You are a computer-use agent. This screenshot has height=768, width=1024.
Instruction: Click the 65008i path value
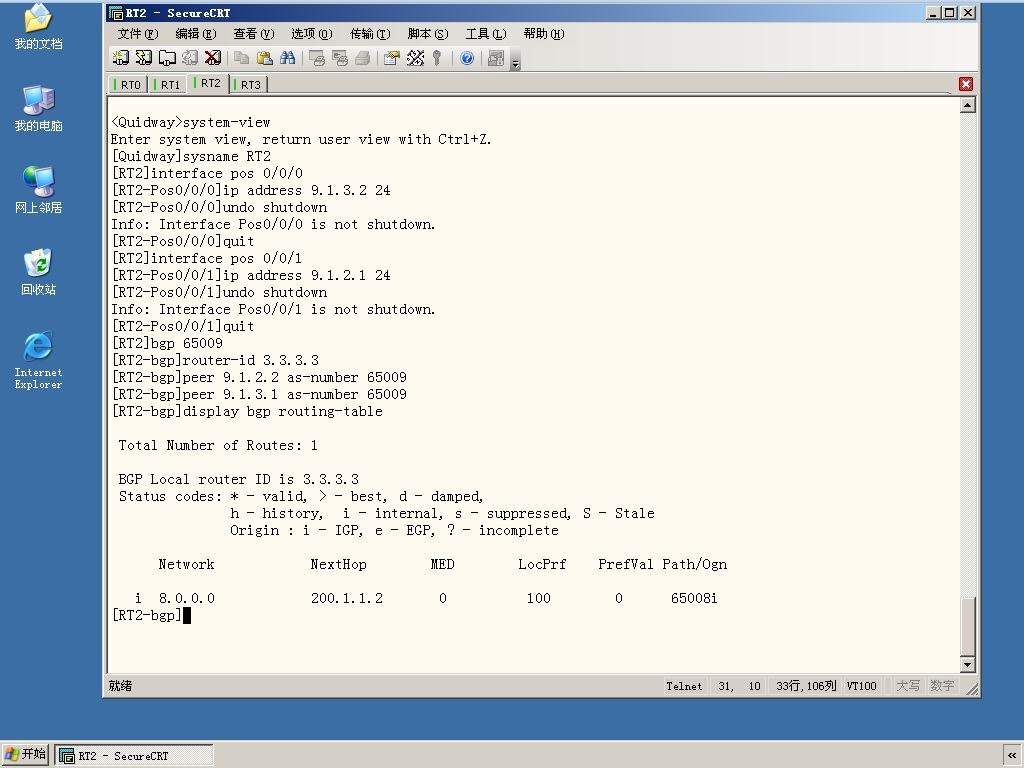click(x=694, y=598)
